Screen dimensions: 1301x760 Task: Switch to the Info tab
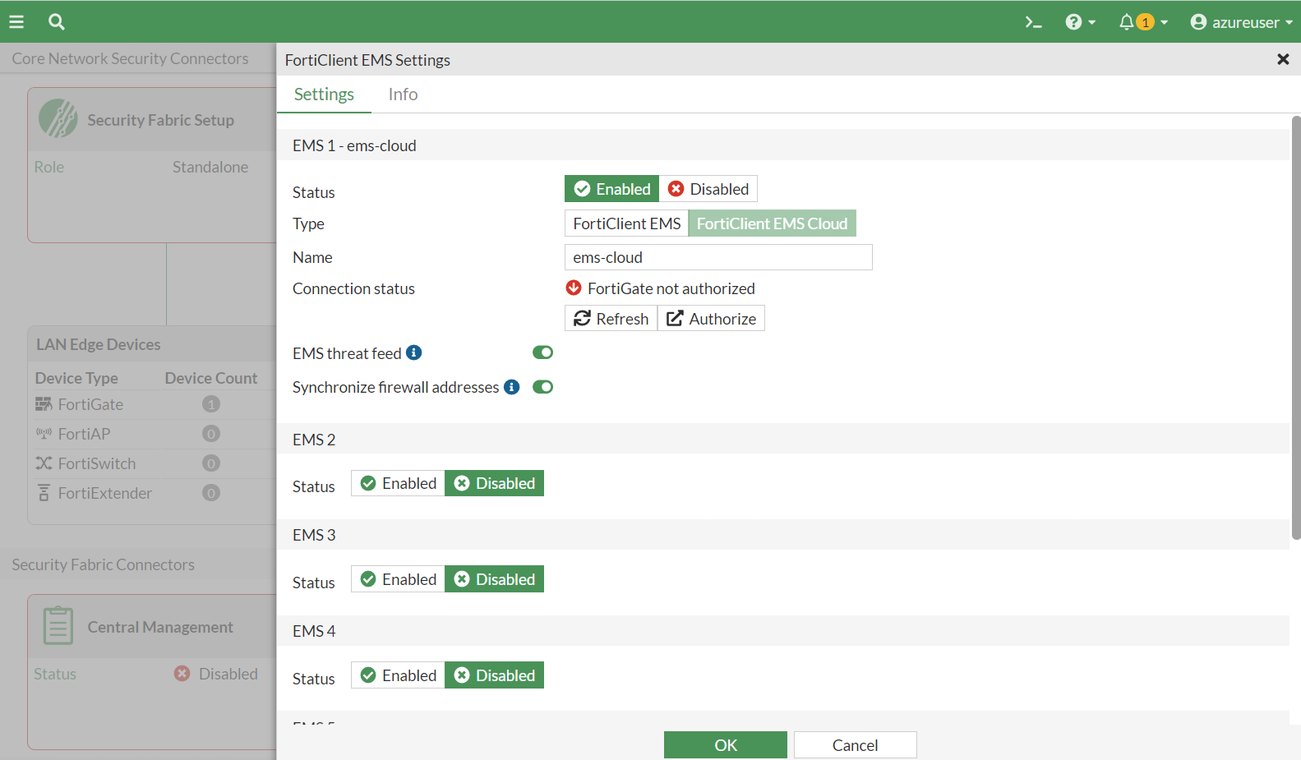coord(403,94)
